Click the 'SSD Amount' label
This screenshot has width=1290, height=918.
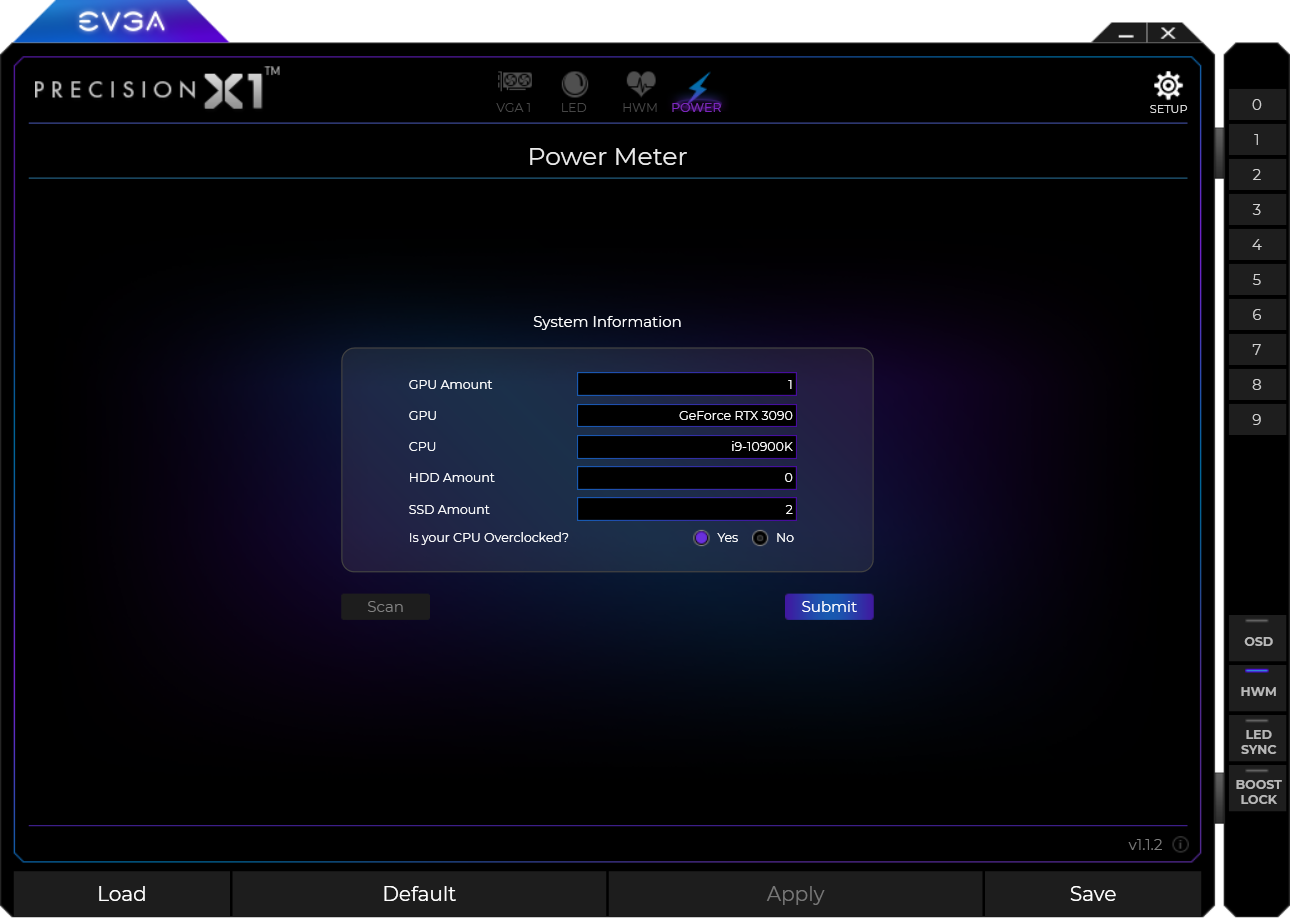tap(449, 510)
